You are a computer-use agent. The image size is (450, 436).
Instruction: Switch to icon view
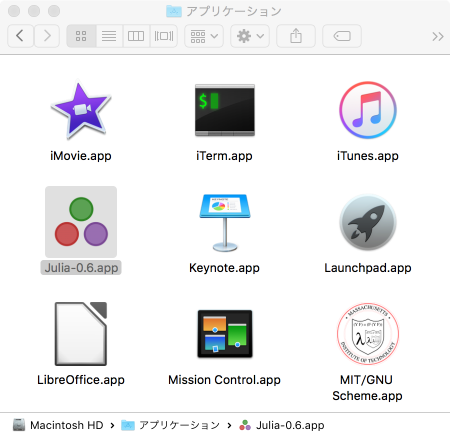pyautogui.click(x=81, y=36)
